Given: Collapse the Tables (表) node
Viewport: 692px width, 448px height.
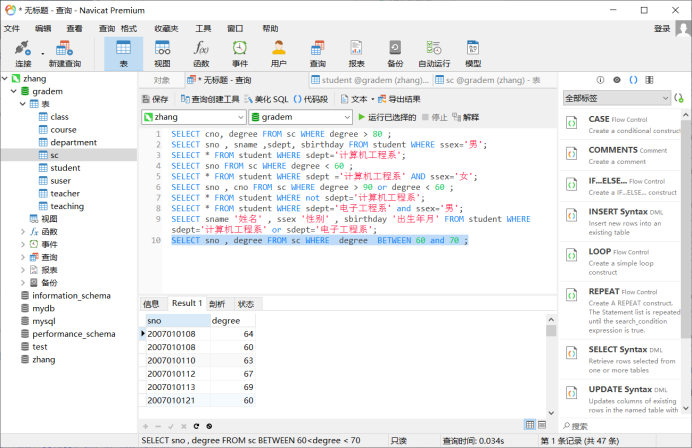Looking at the screenshot, I should point(23,104).
